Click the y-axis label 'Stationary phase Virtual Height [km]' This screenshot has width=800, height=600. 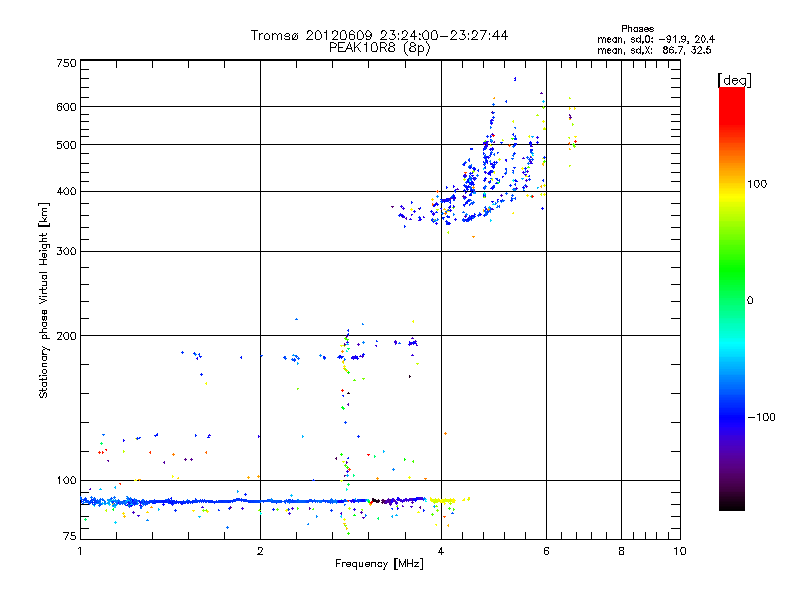tap(44, 300)
